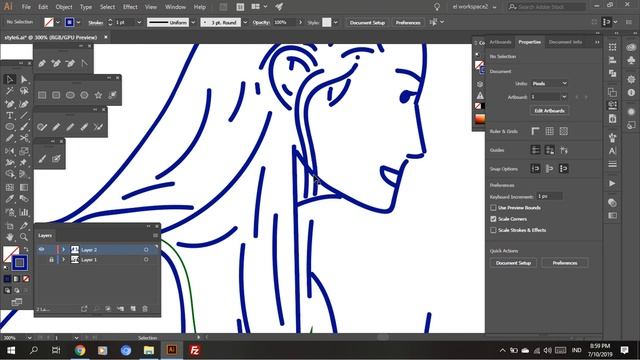
Task: Show the pixel grid in Ruler & Grids
Action: [x=564, y=131]
